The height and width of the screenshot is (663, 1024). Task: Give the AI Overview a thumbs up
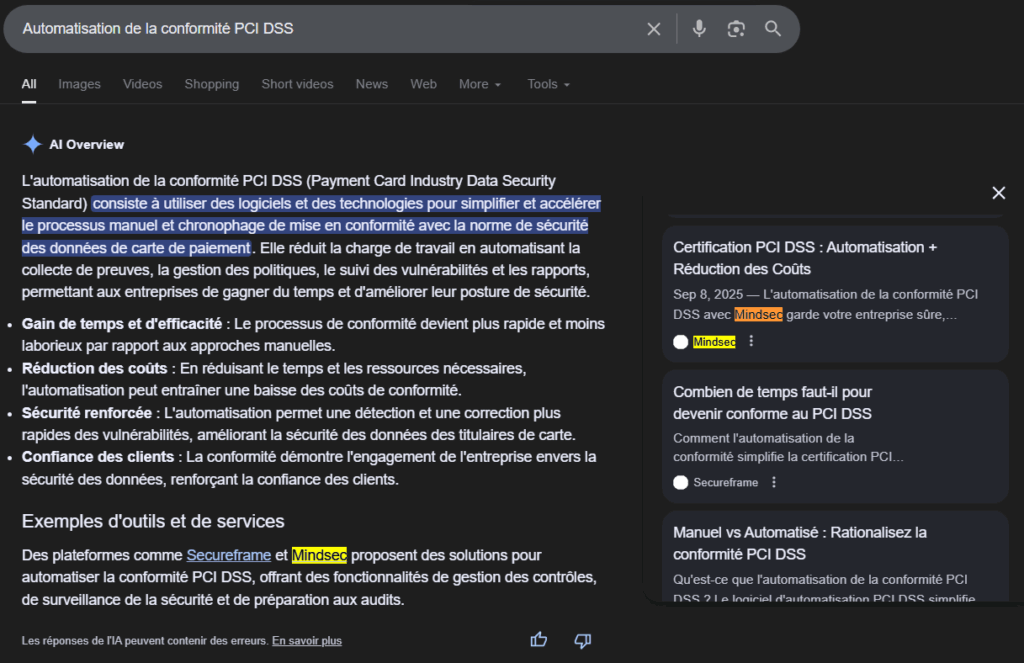(x=538, y=639)
